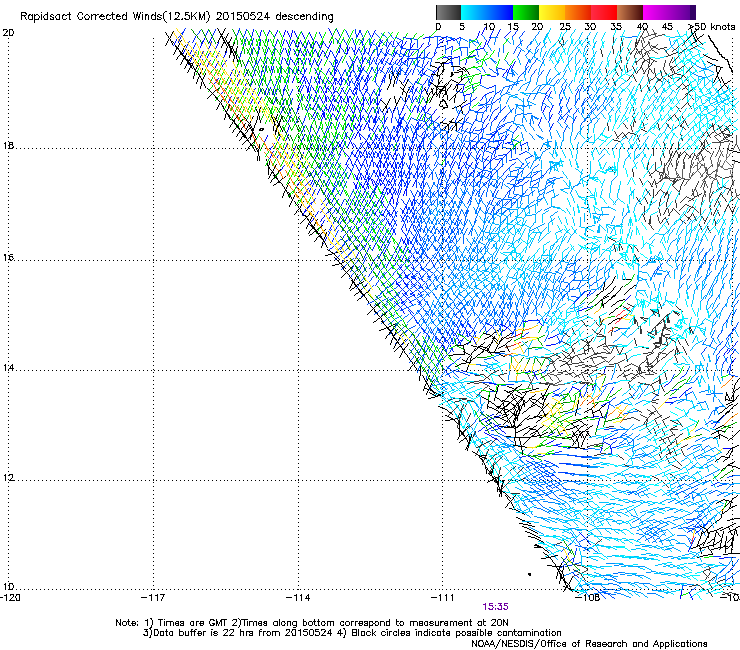The width and height of the screenshot is (740, 650).
Task: Click the orange 25-30 knots legend color
Action: tap(578, 12)
